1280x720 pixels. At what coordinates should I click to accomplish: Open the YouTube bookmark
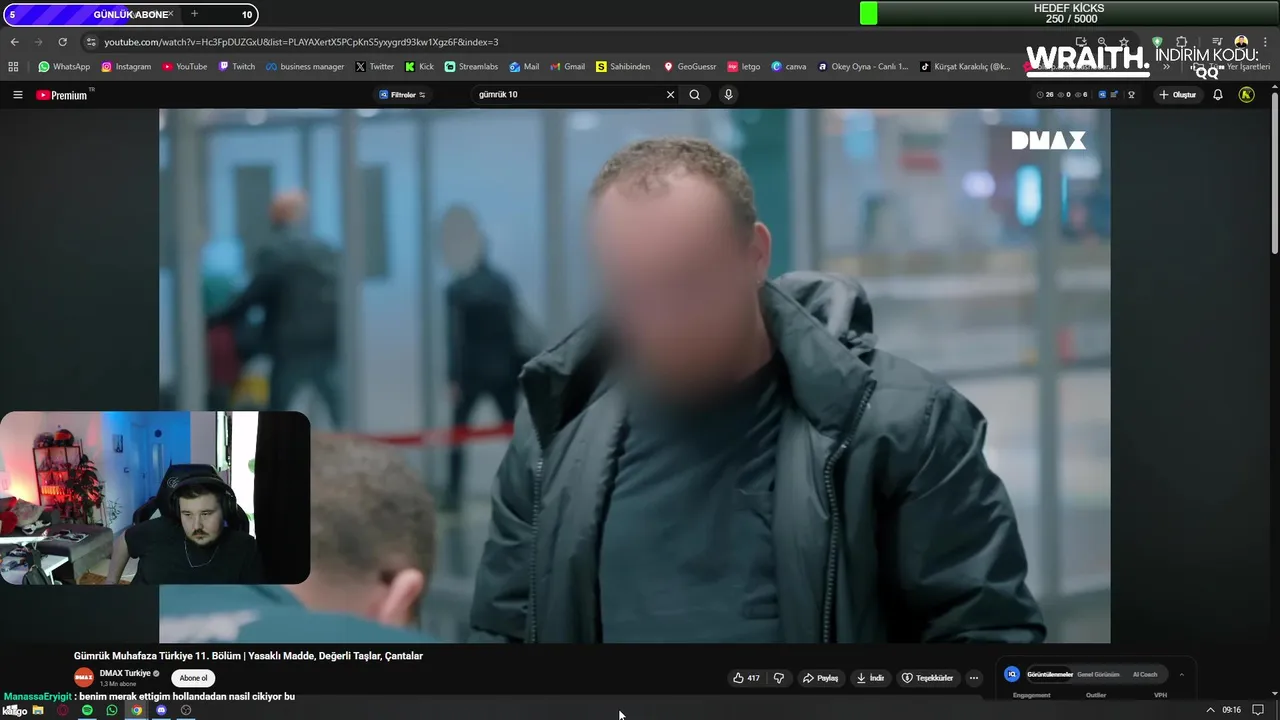[x=185, y=67]
